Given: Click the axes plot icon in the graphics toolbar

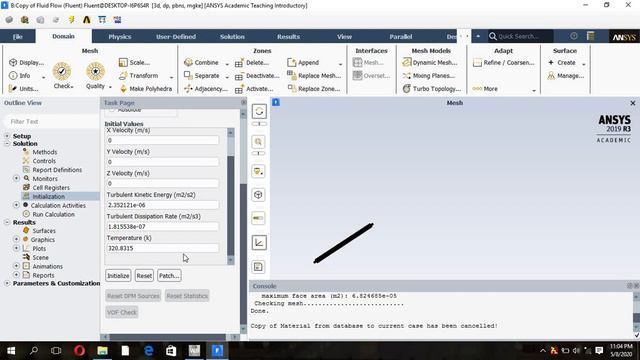Looking at the screenshot, I should click(259, 242).
